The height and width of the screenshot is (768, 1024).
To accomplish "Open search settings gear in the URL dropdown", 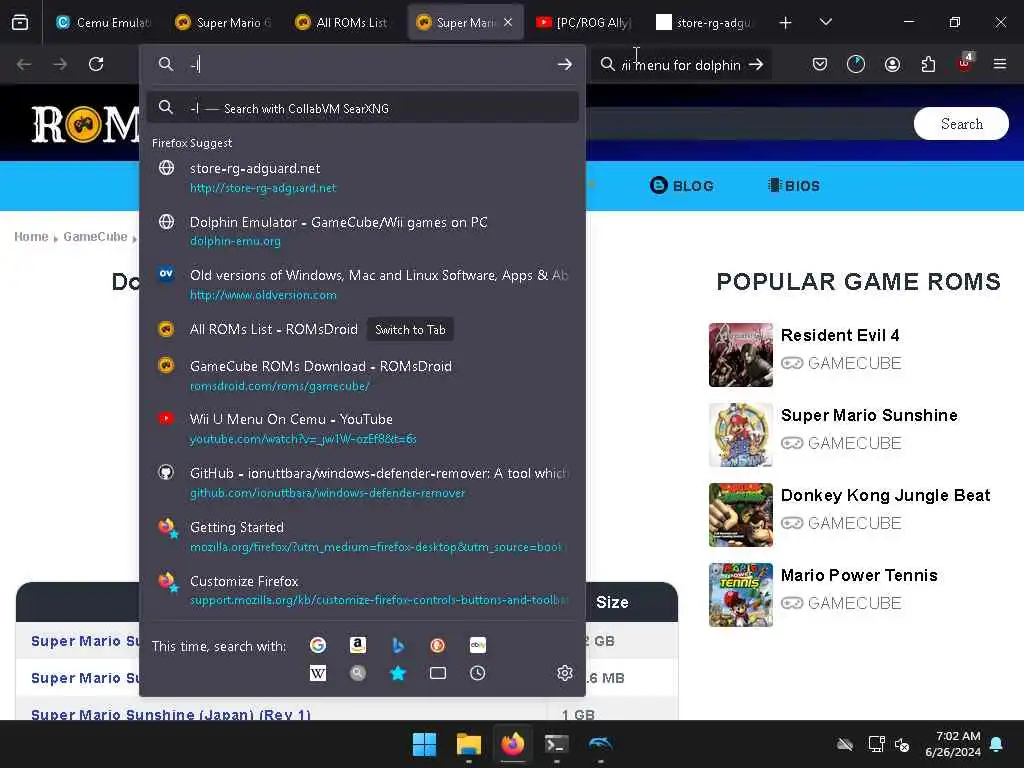I will (x=565, y=673).
